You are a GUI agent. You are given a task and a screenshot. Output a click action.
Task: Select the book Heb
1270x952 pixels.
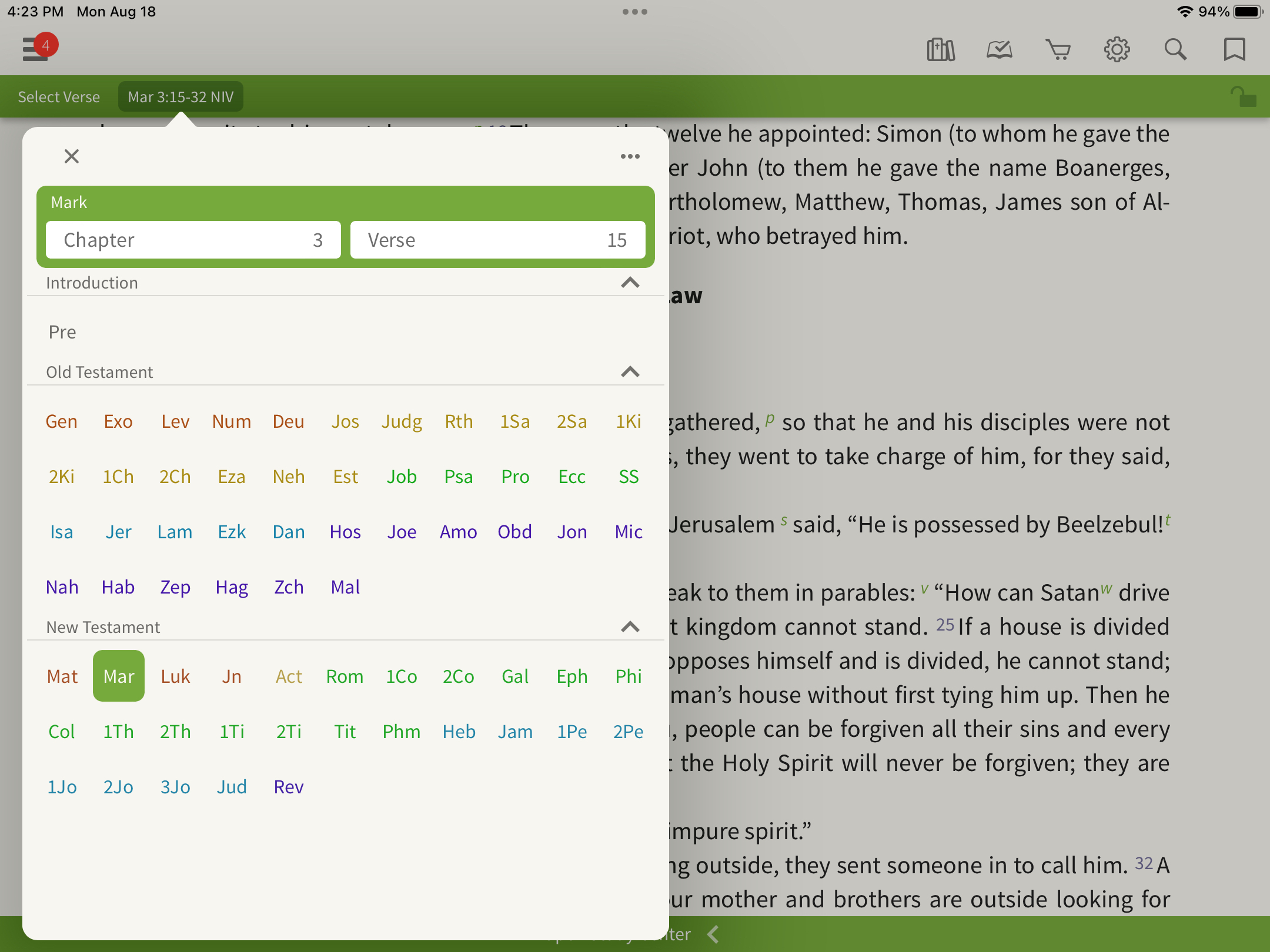click(459, 732)
